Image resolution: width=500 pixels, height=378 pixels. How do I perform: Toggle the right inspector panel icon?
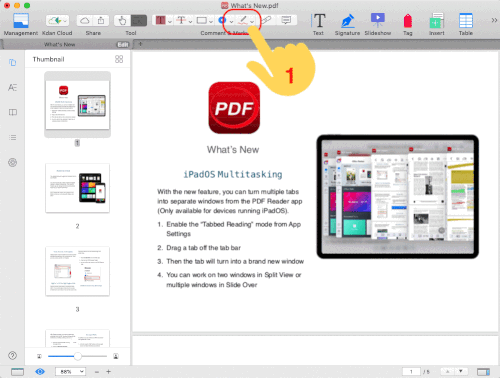[x=483, y=372]
